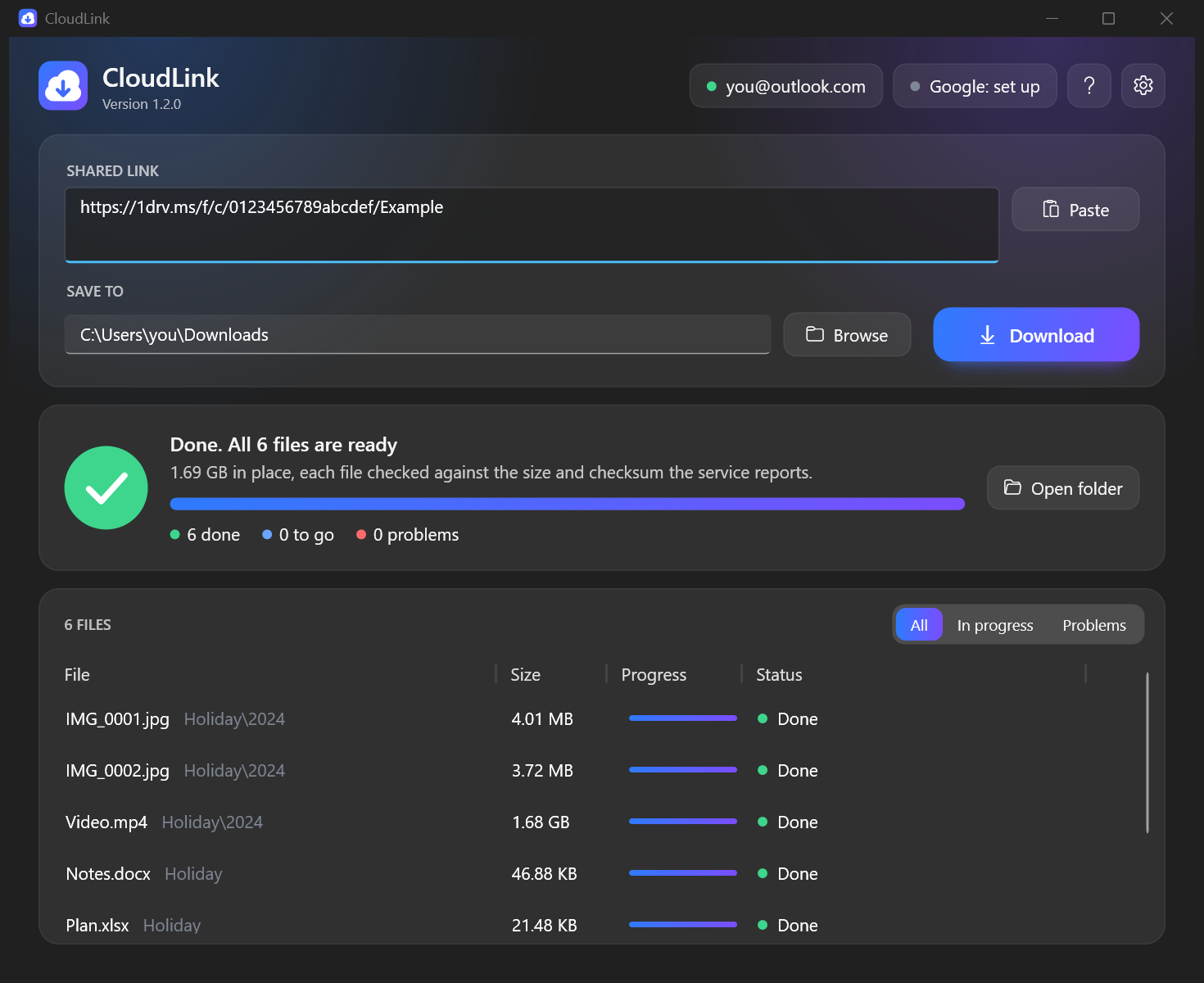Image resolution: width=1204 pixels, height=983 pixels.
Task: Select the Video.mp4 file name
Action: 106,822
